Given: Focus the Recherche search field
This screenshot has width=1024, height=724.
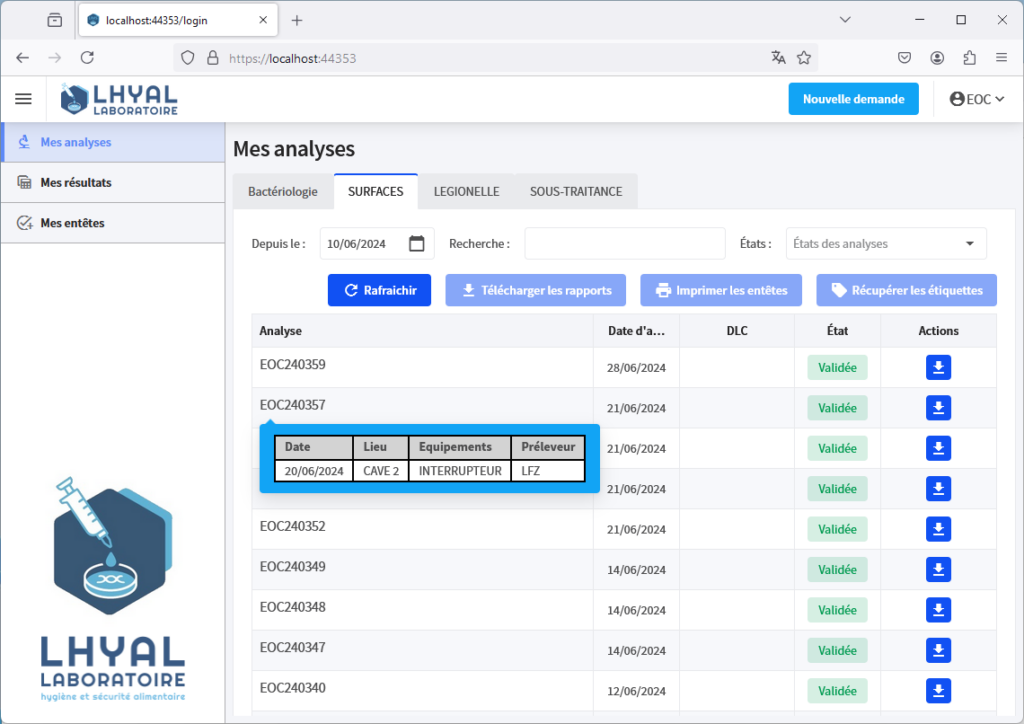Looking at the screenshot, I should 625,244.
